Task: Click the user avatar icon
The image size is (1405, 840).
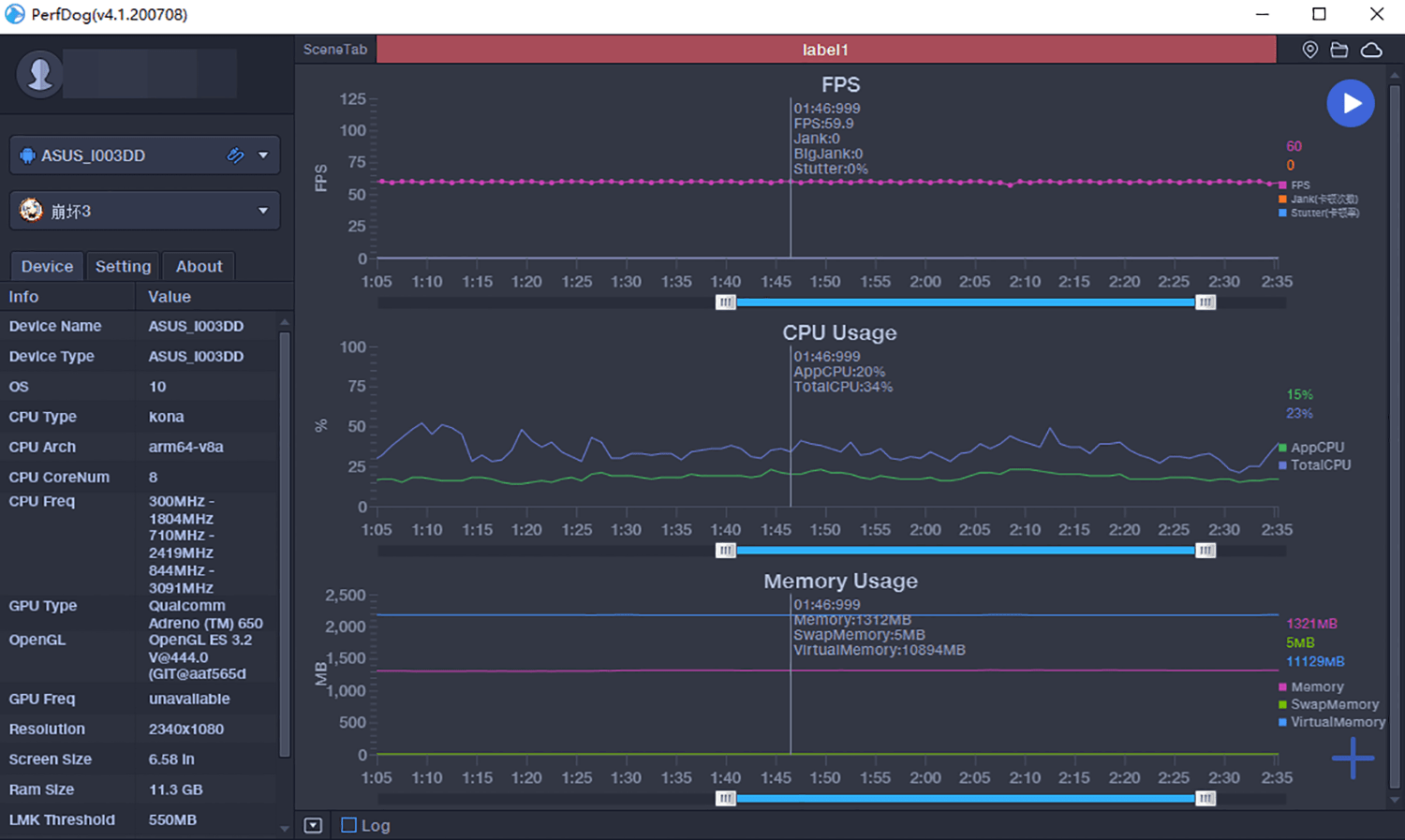Action: tap(39, 74)
